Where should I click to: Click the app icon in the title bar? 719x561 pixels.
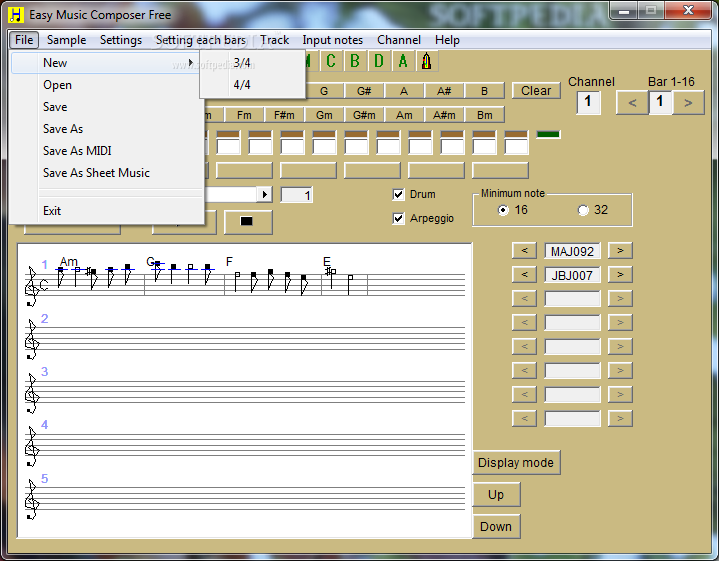16,15
